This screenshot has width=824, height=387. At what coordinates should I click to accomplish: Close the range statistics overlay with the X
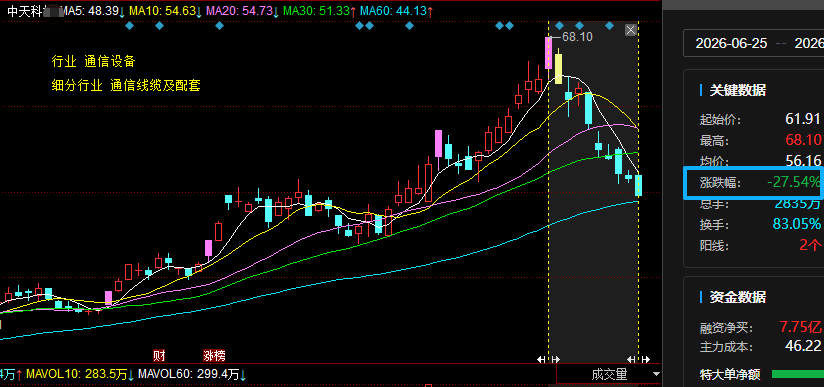coord(631,30)
